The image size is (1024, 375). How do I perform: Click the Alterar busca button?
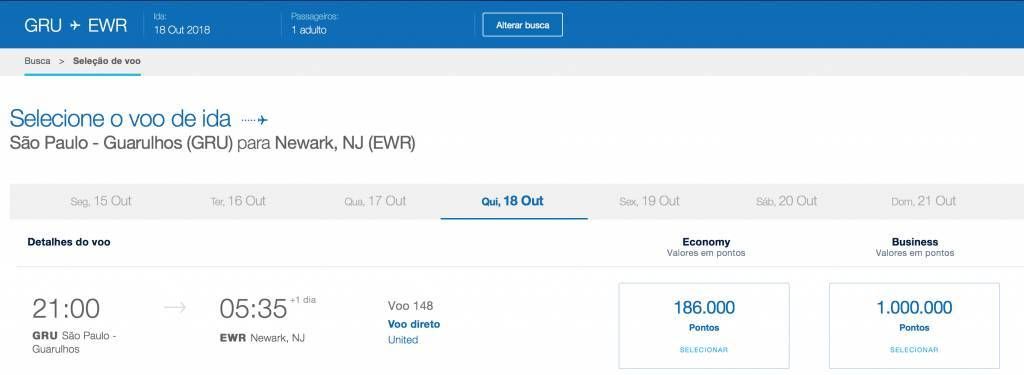coord(522,25)
